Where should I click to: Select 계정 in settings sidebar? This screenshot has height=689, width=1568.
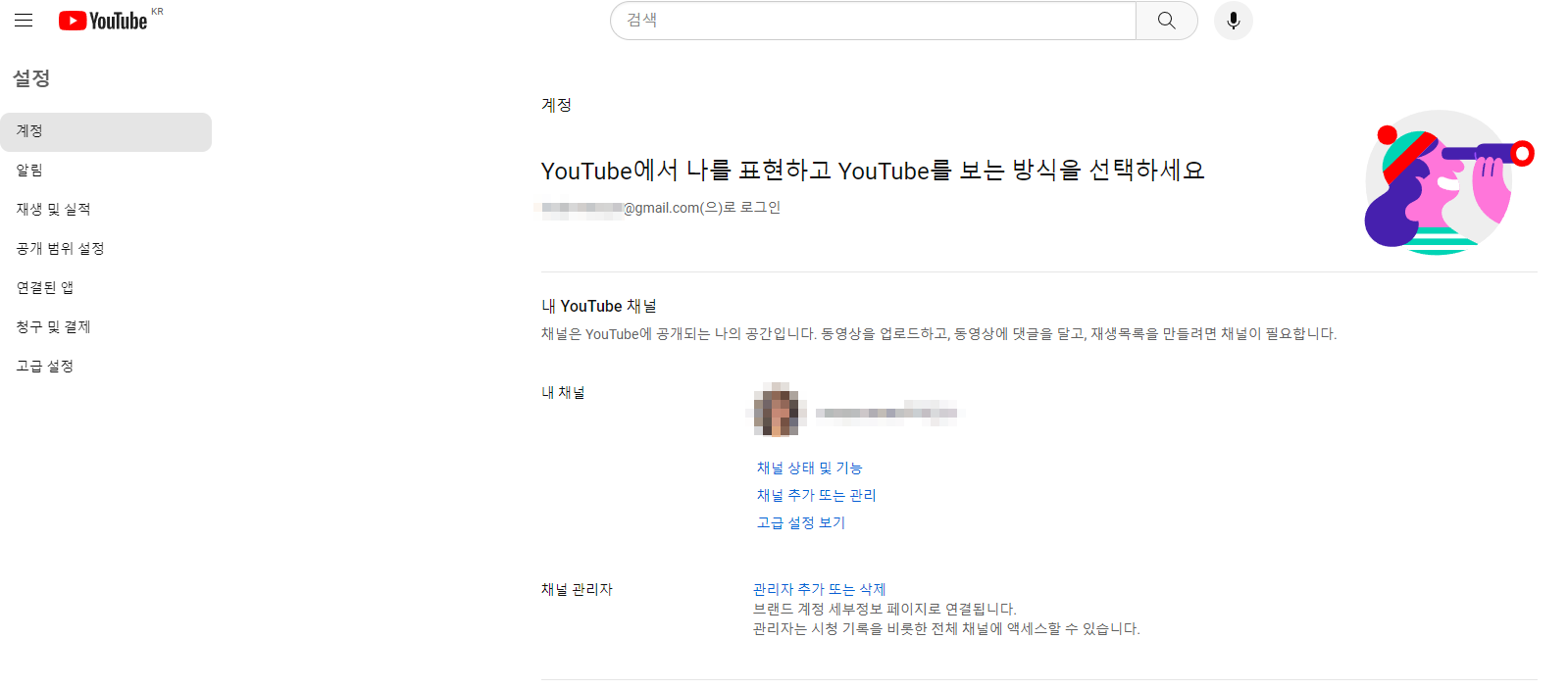point(106,131)
